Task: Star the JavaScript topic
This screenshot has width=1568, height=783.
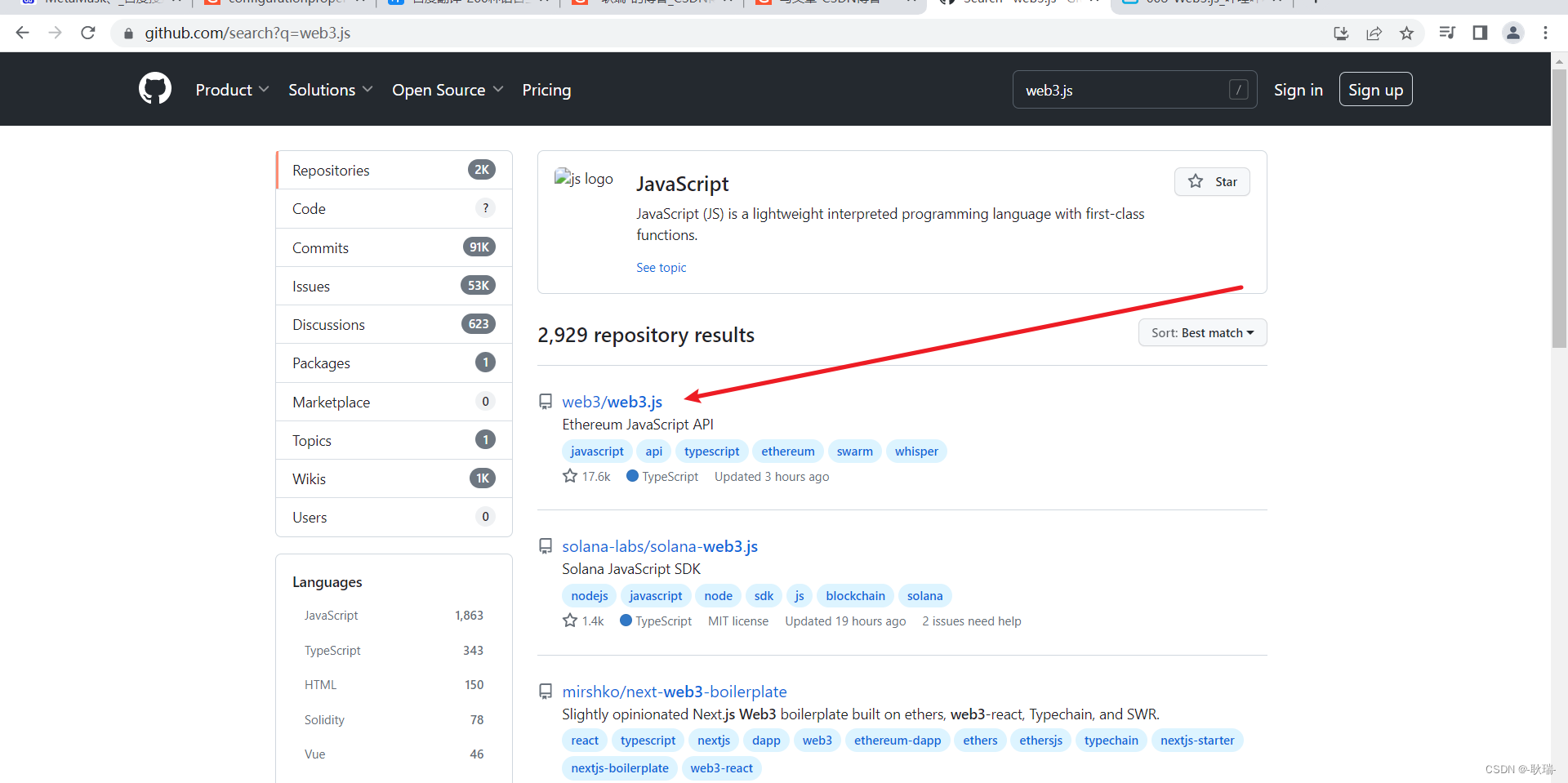Action: (1212, 181)
